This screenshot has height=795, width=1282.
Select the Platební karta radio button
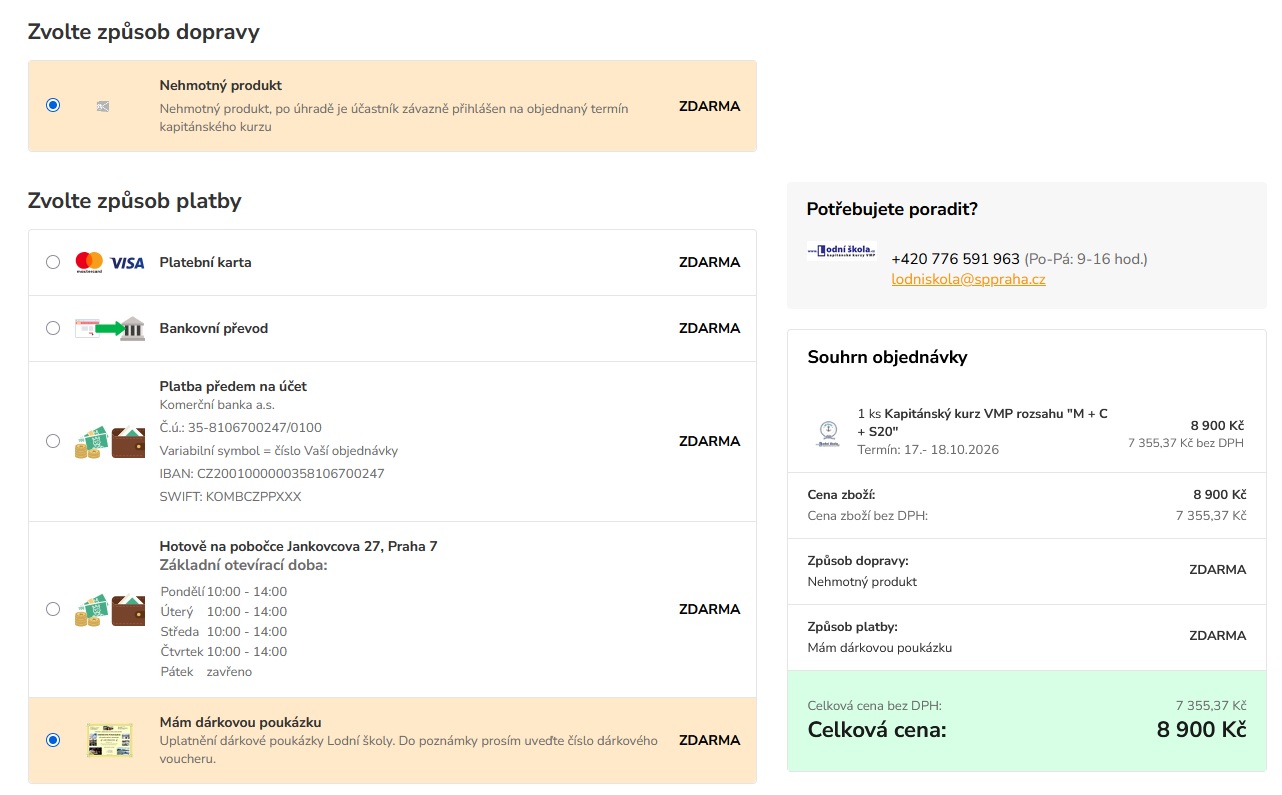pyautogui.click(x=53, y=262)
